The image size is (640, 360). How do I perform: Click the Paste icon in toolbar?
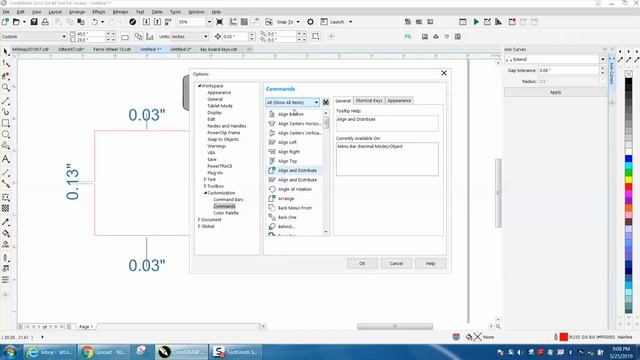[81, 22]
